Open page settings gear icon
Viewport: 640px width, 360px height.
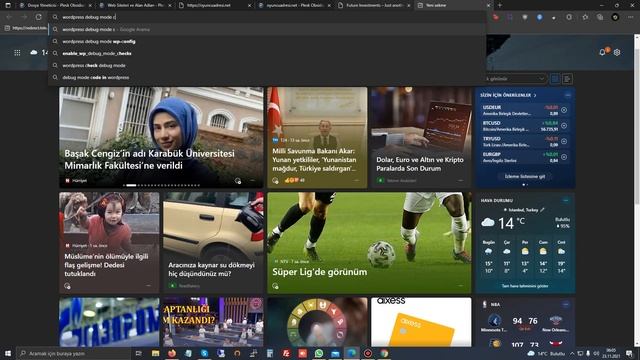[x=617, y=53]
